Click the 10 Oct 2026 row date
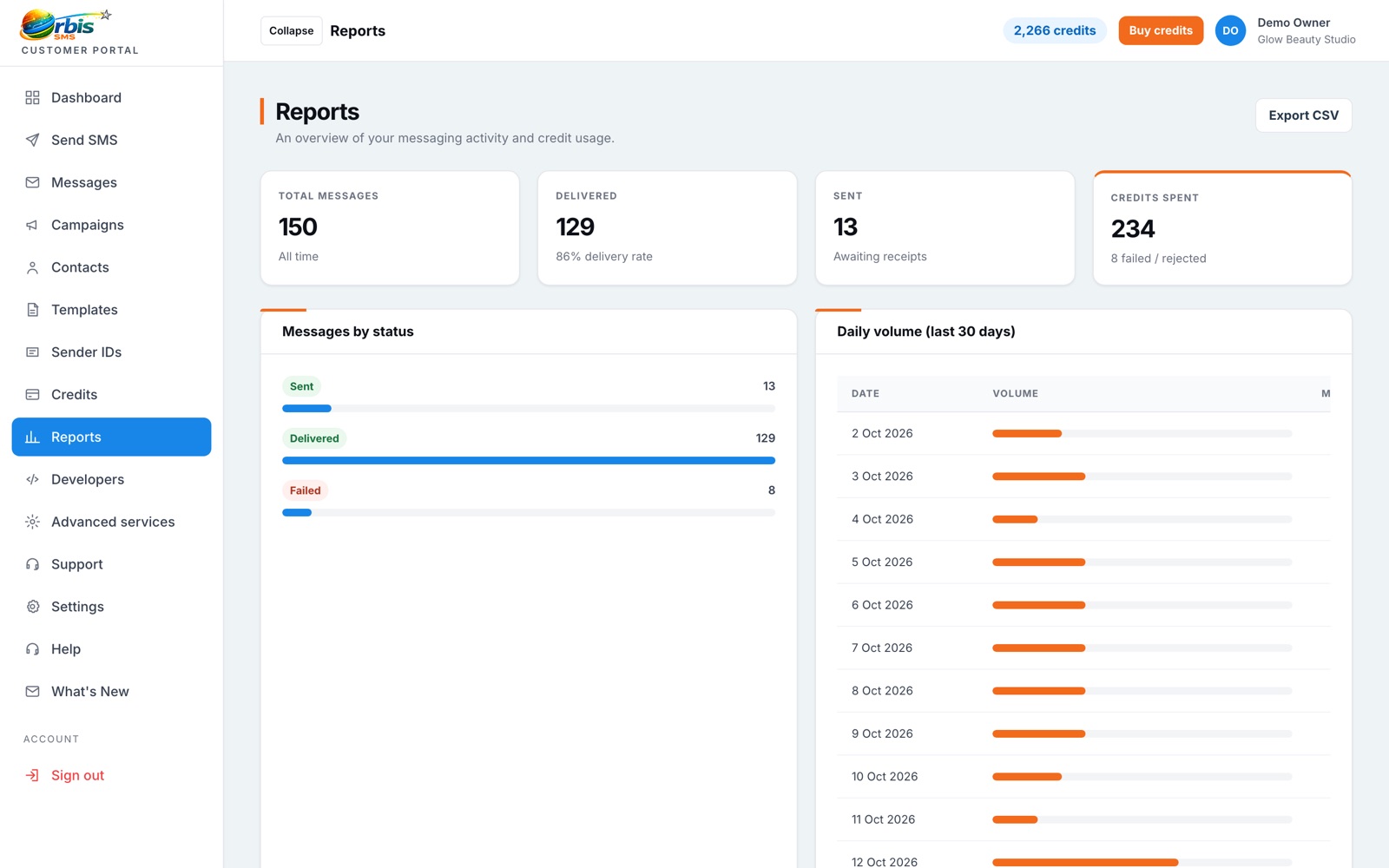The image size is (1389, 868). tap(885, 776)
